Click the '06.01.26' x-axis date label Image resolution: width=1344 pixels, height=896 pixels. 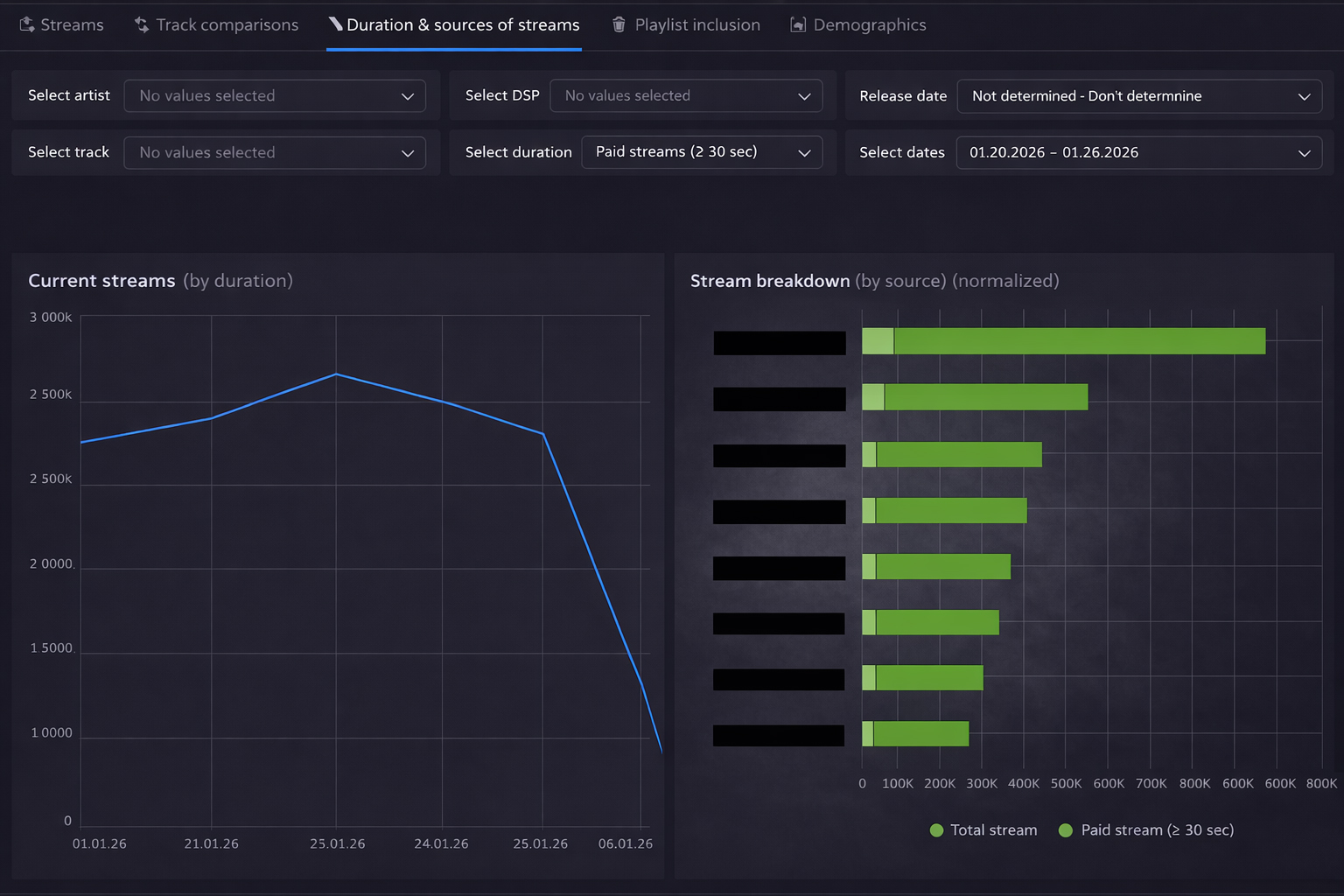pos(626,843)
